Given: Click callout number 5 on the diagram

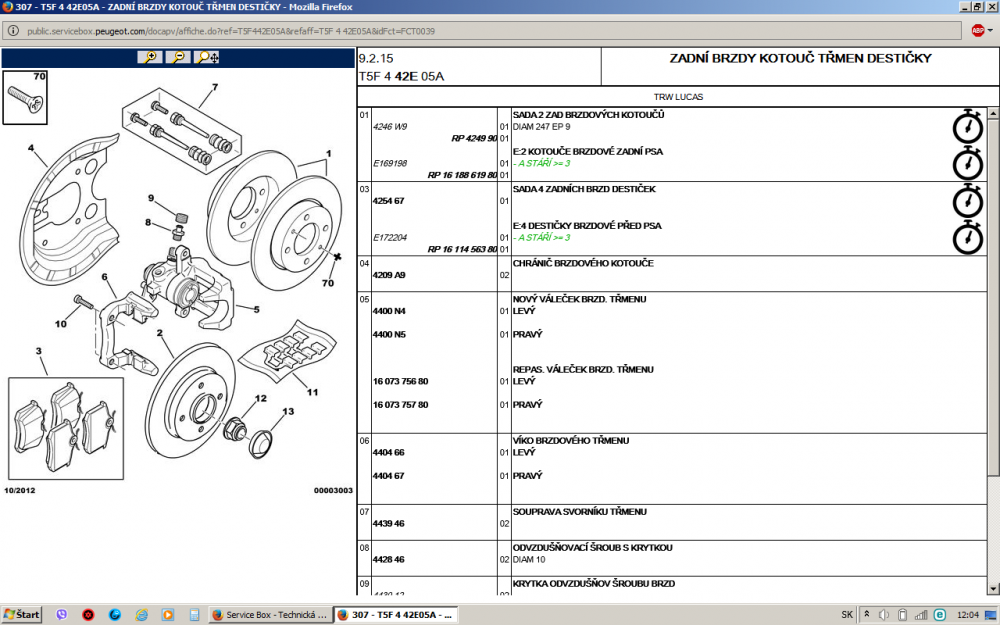Looking at the screenshot, I should [256, 310].
